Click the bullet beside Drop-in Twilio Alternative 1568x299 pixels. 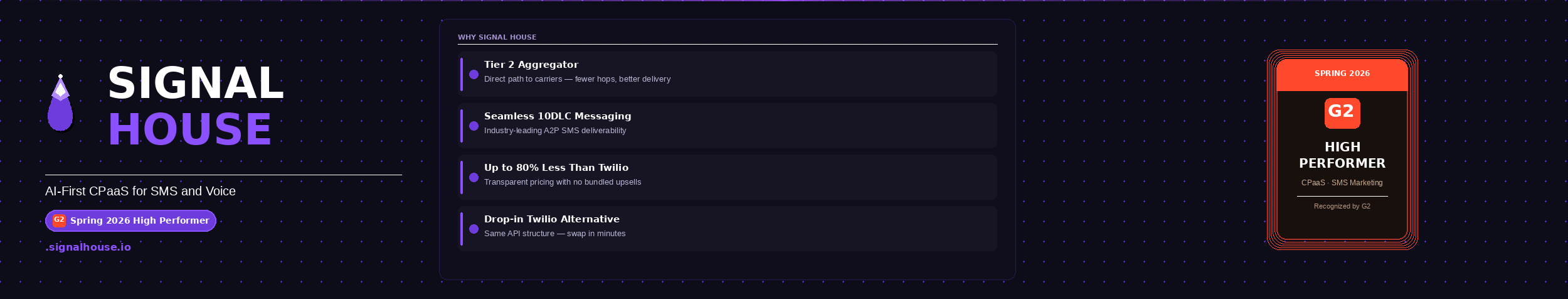[474, 229]
